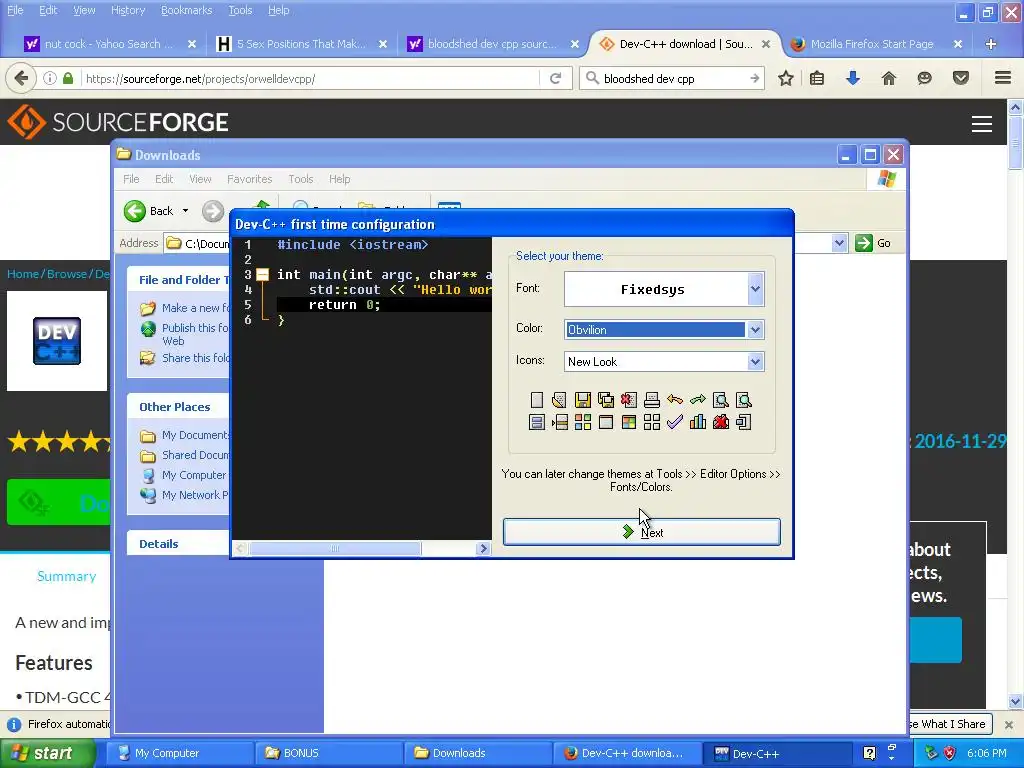Click the bar chart profile icon
1024x768 pixels.
[x=697, y=423]
